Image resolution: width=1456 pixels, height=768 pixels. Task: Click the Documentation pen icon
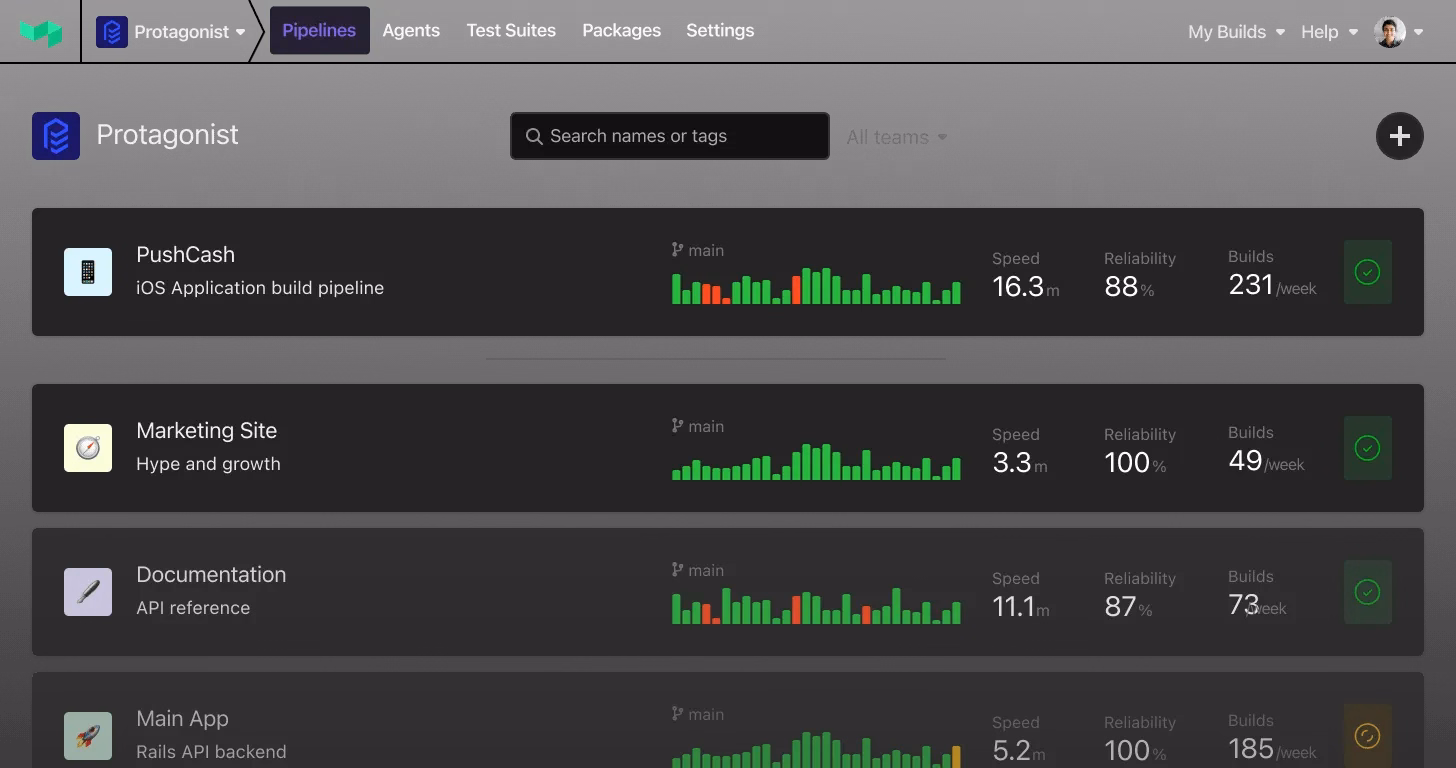pyautogui.click(x=88, y=592)
